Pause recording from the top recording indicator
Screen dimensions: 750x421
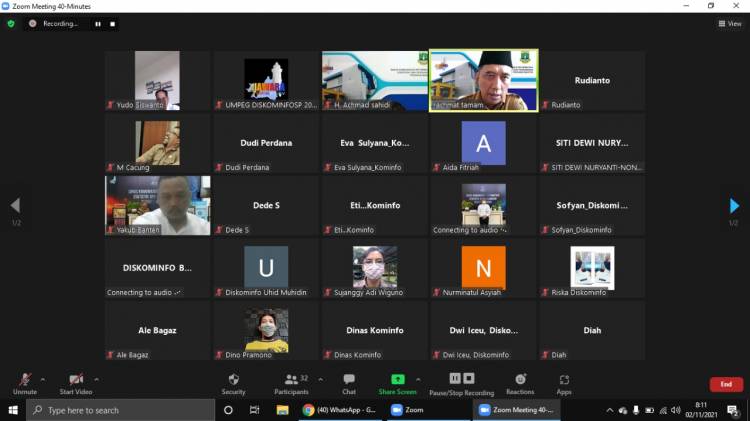(x=98, y=23)
